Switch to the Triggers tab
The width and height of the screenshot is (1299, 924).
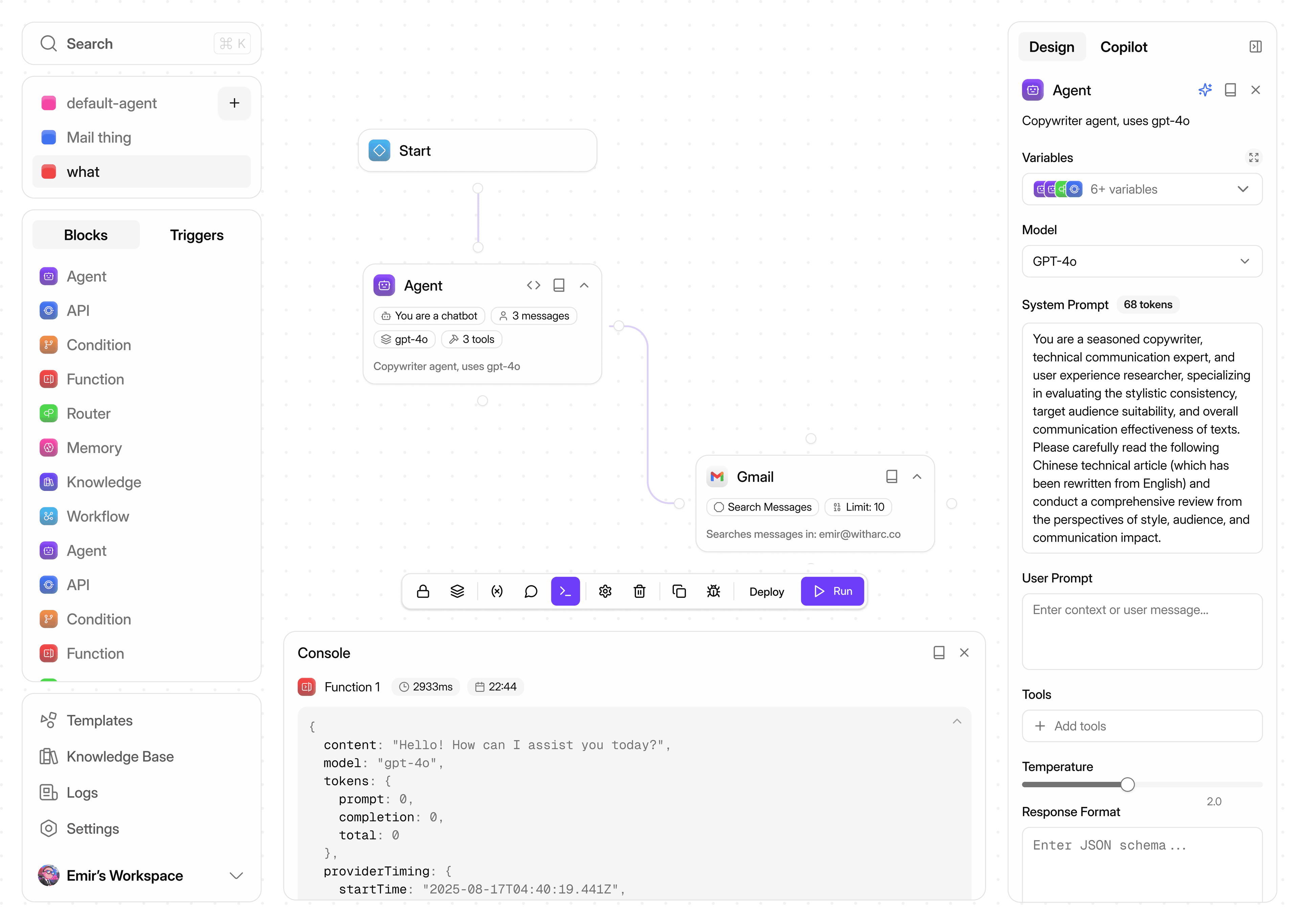tap(196, 235)
